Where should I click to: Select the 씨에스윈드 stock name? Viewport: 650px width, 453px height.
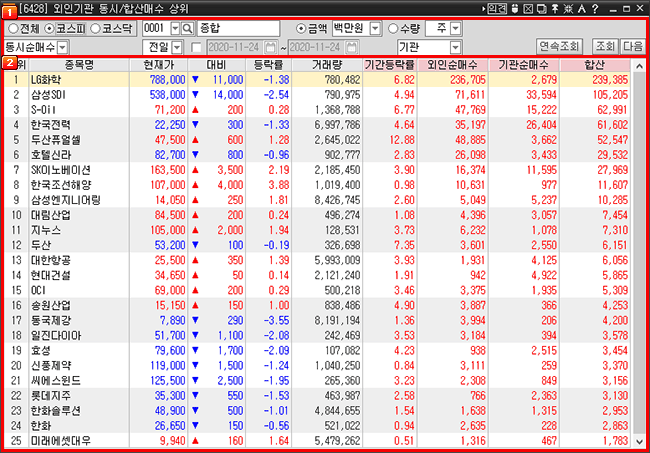[56, 380]
